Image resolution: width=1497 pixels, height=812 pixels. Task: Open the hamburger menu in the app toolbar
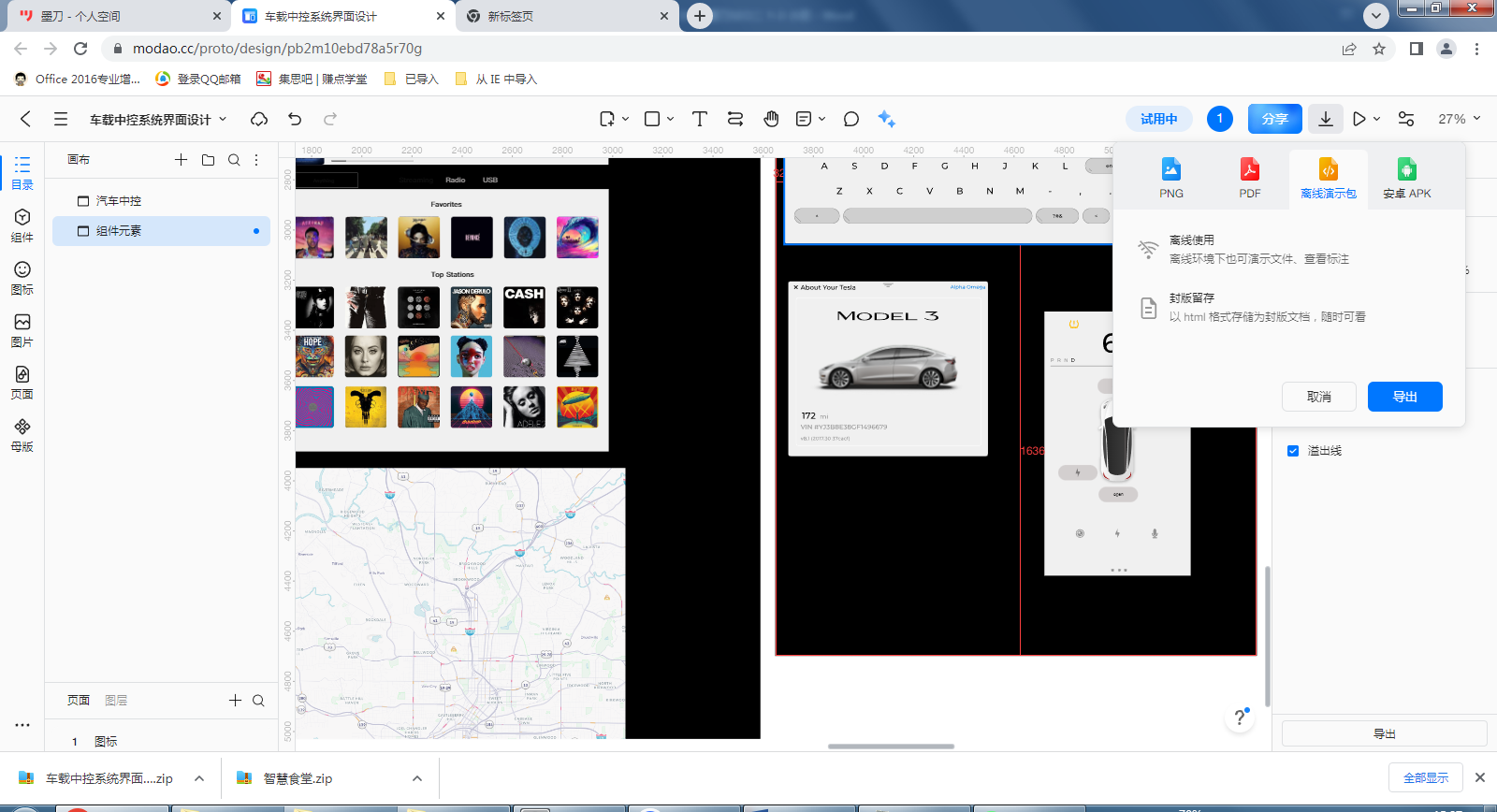click(x=61, y=119)
